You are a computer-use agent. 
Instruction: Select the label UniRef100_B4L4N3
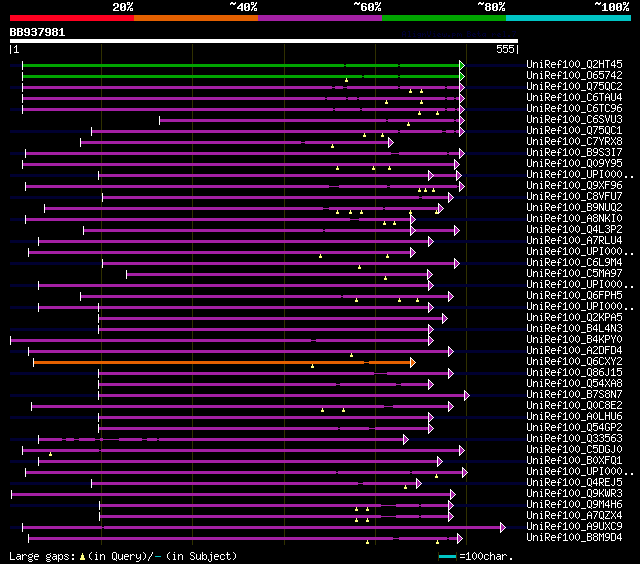(574, 329)
